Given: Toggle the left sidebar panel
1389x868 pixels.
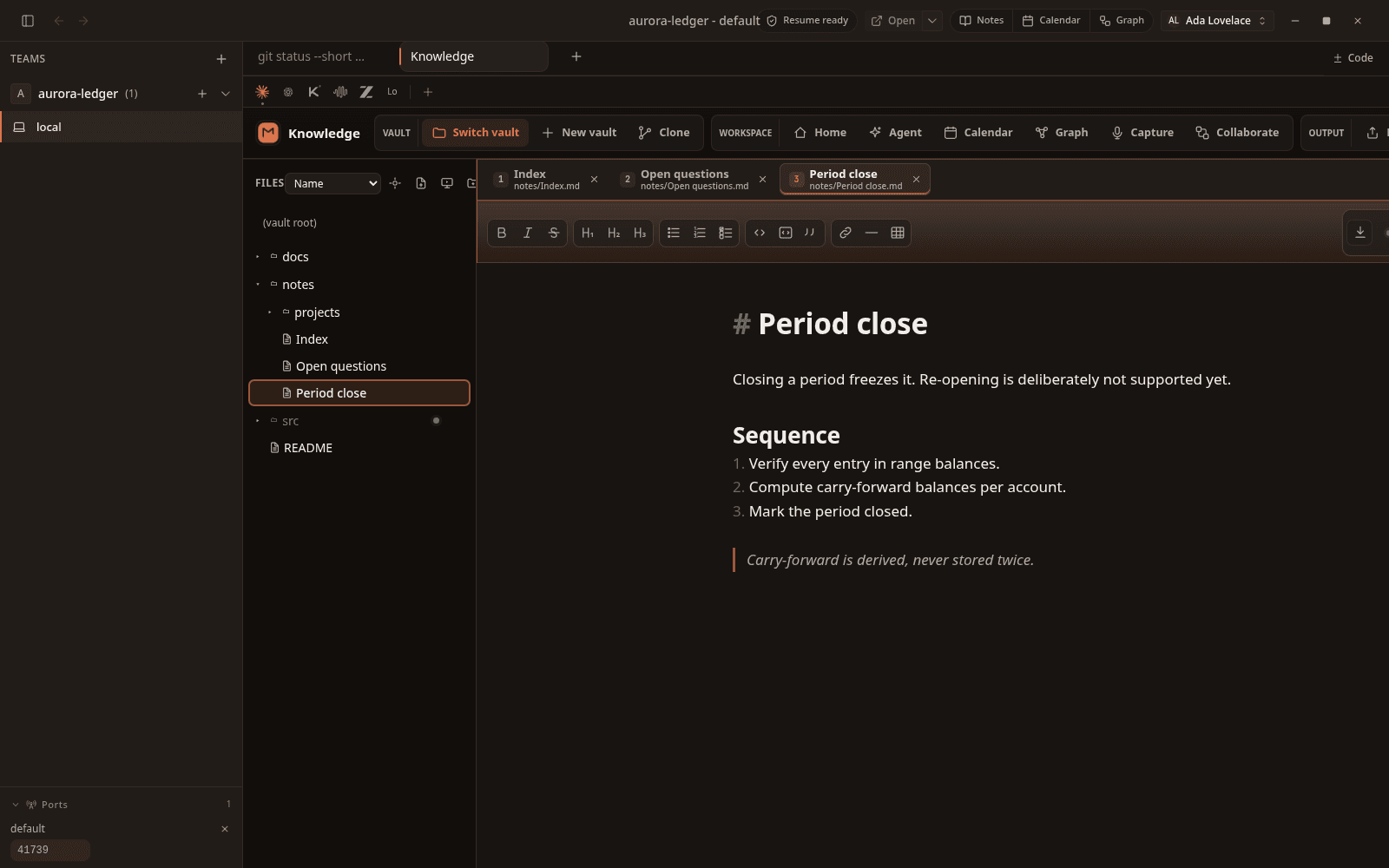Looking at the screenshot, I should click(x=28, y=21).
